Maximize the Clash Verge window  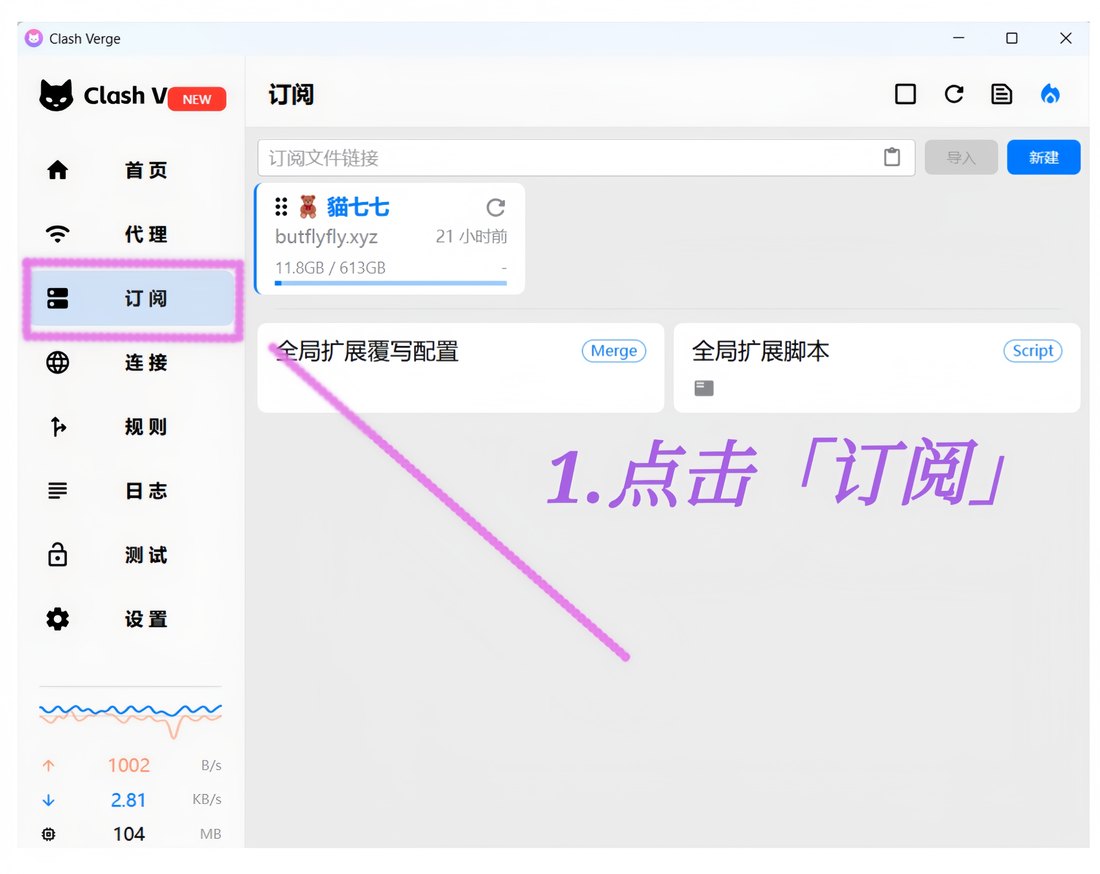(x=1012, y=38)
